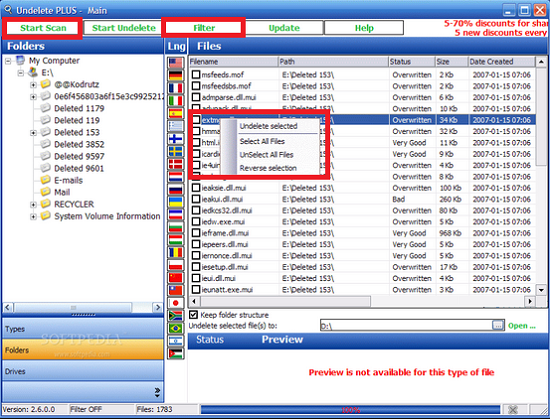Tick the checkbox for admparse.dll.mui
The width and height of the screenshot is (550, 419).
click(x=196, y=97)
